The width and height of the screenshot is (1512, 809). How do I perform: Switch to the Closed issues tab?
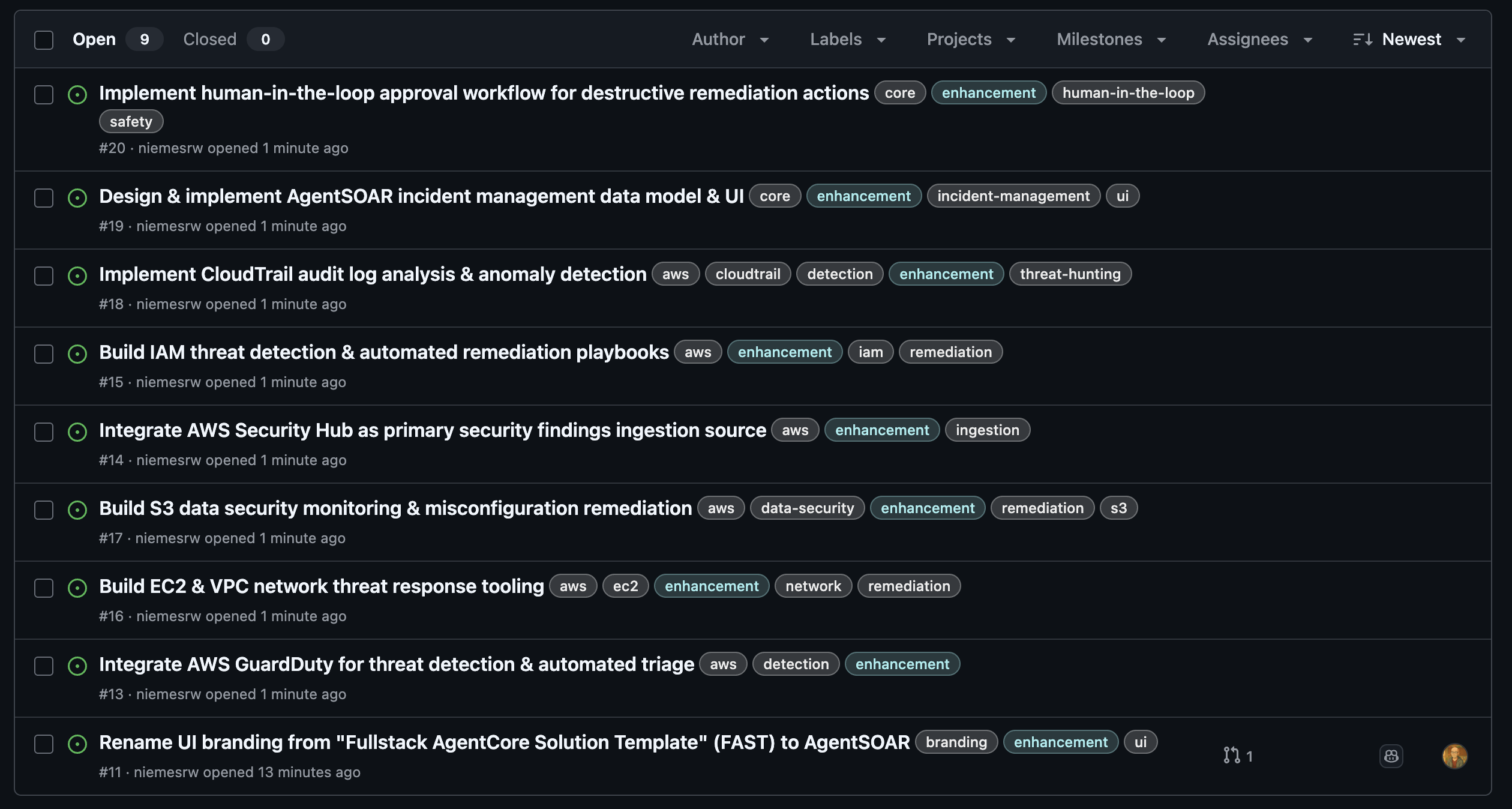click(x=209, y=39)
